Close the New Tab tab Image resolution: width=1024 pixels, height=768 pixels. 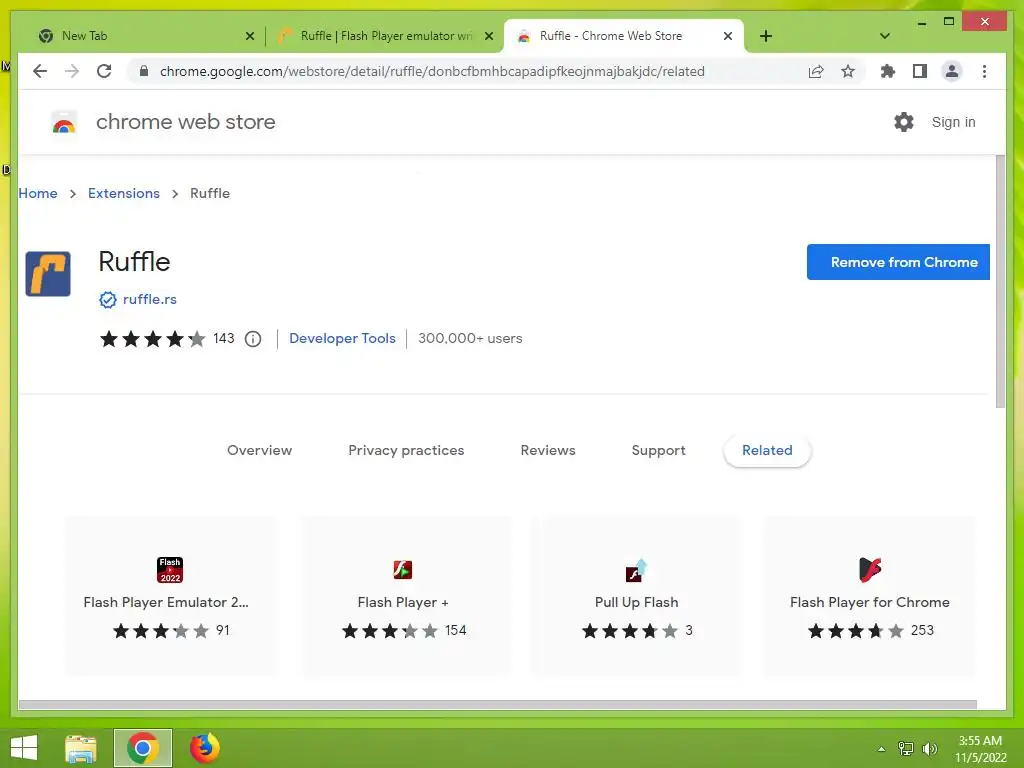[249, 36]
